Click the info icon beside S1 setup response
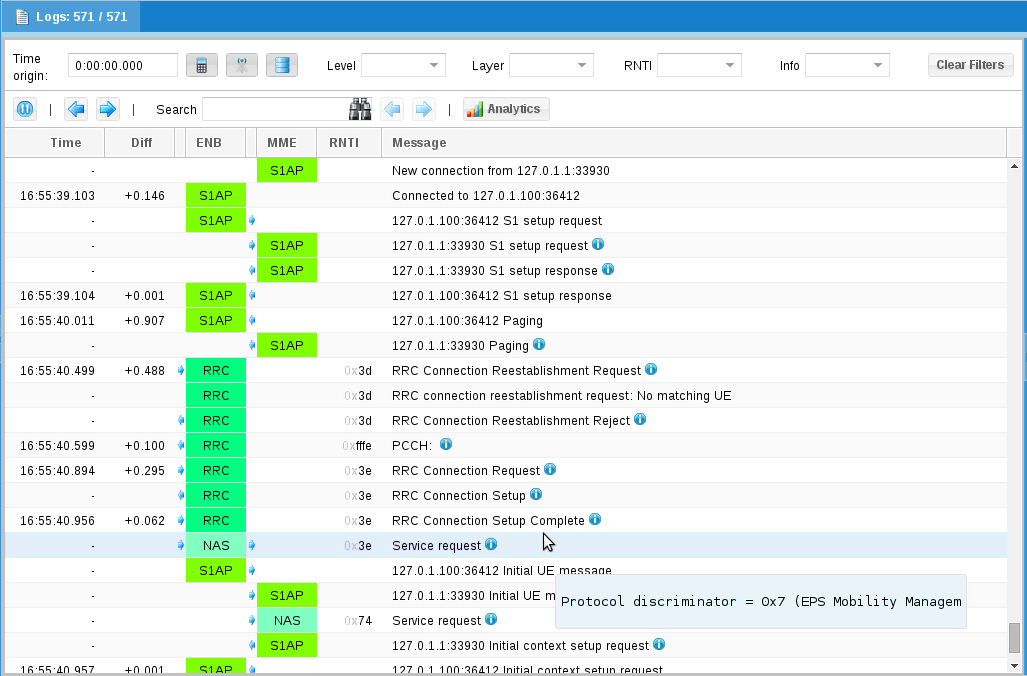The image size is (1027, 676). click(608, 270)
